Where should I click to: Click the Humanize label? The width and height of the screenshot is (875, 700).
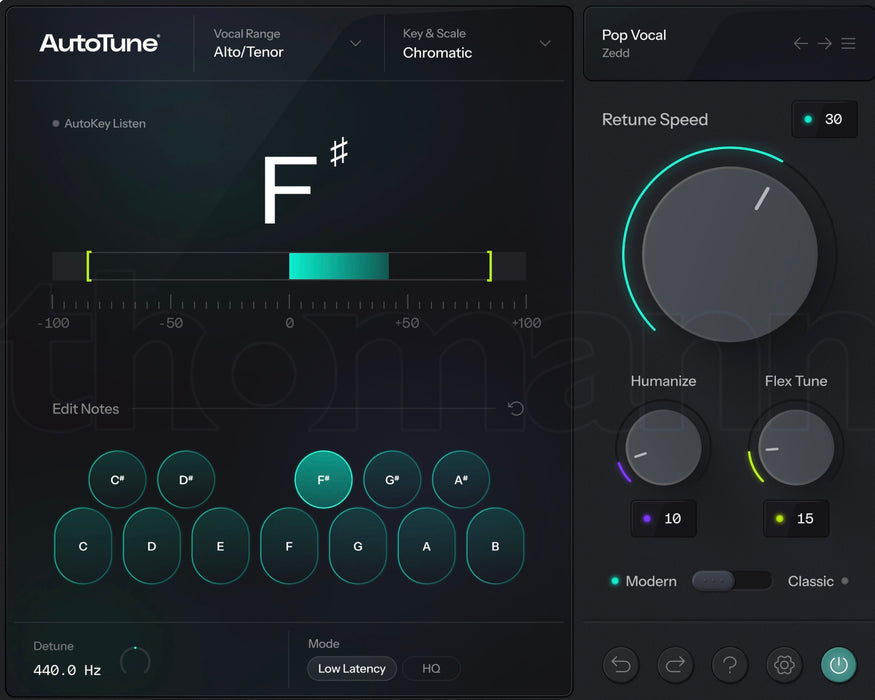pyautogui.click(x=664, y=381)
